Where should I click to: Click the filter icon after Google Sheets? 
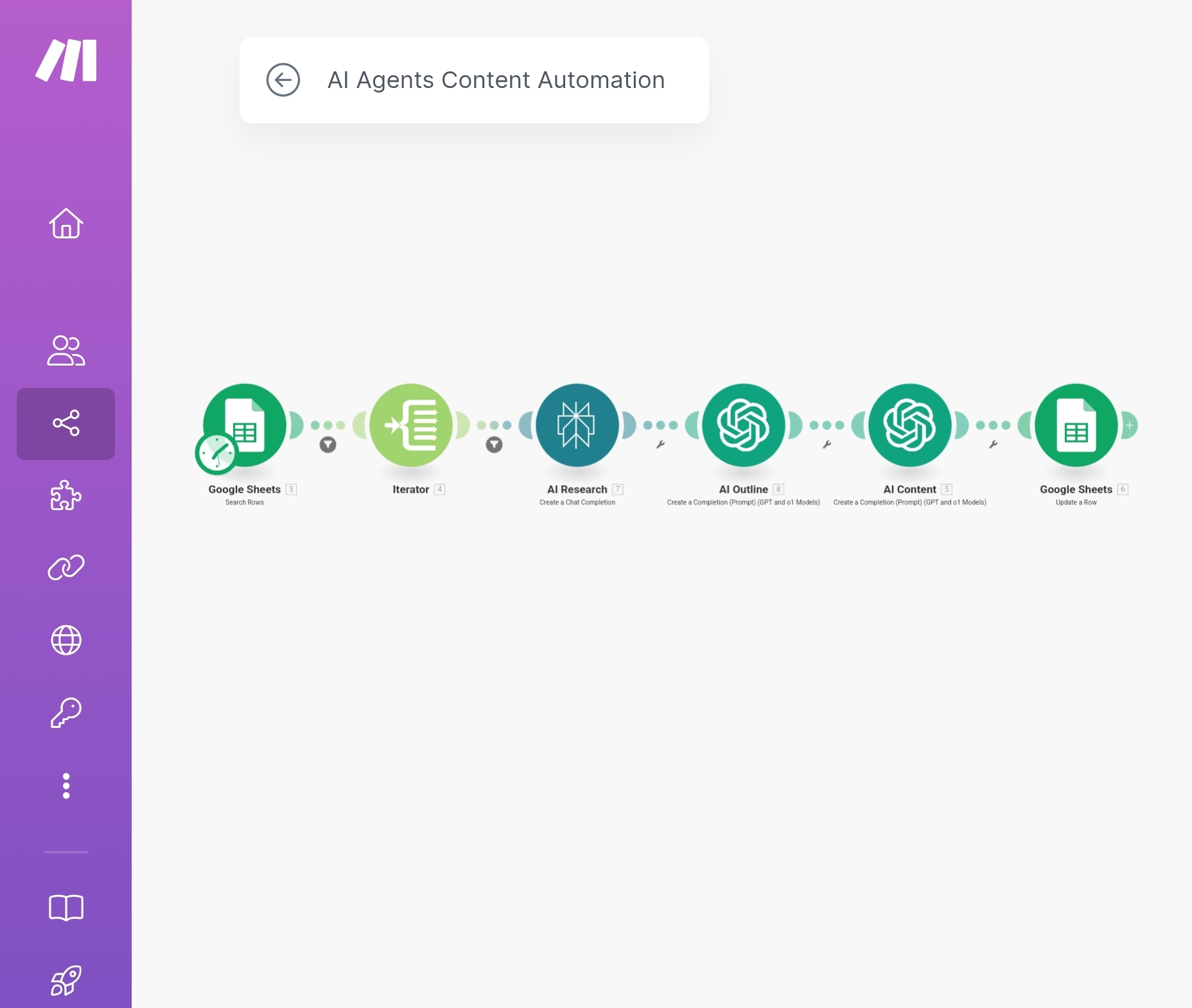tap(328, 445)
